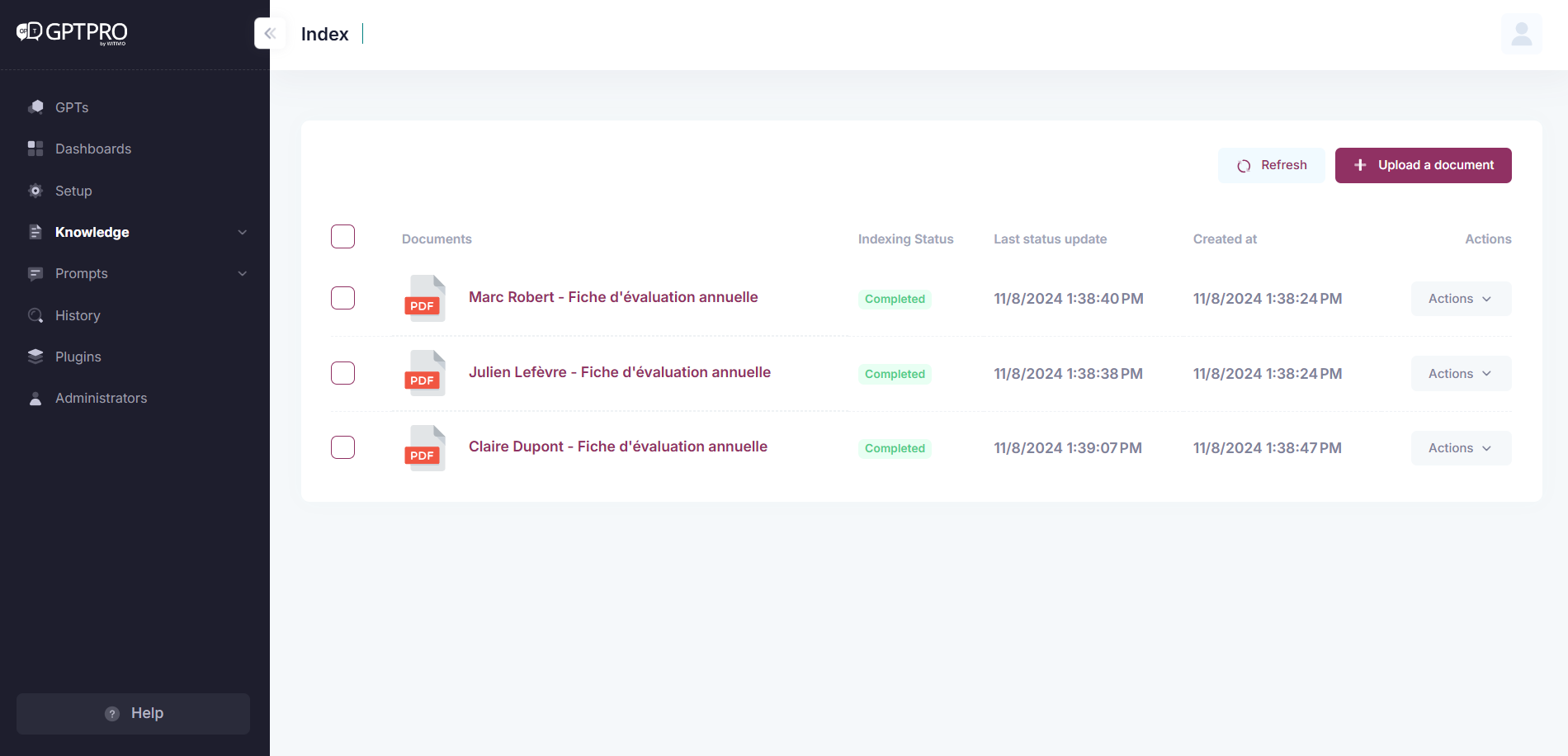Click the Administrators person icon
Viewport: 1568px width, 756px height.
click(36, 398)
